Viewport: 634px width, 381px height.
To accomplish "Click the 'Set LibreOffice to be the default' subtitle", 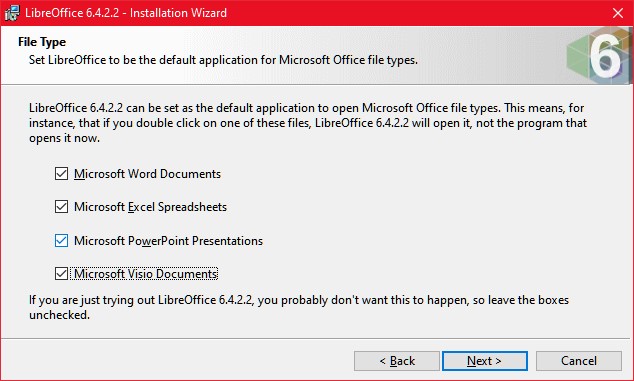I will pos(223,60).
